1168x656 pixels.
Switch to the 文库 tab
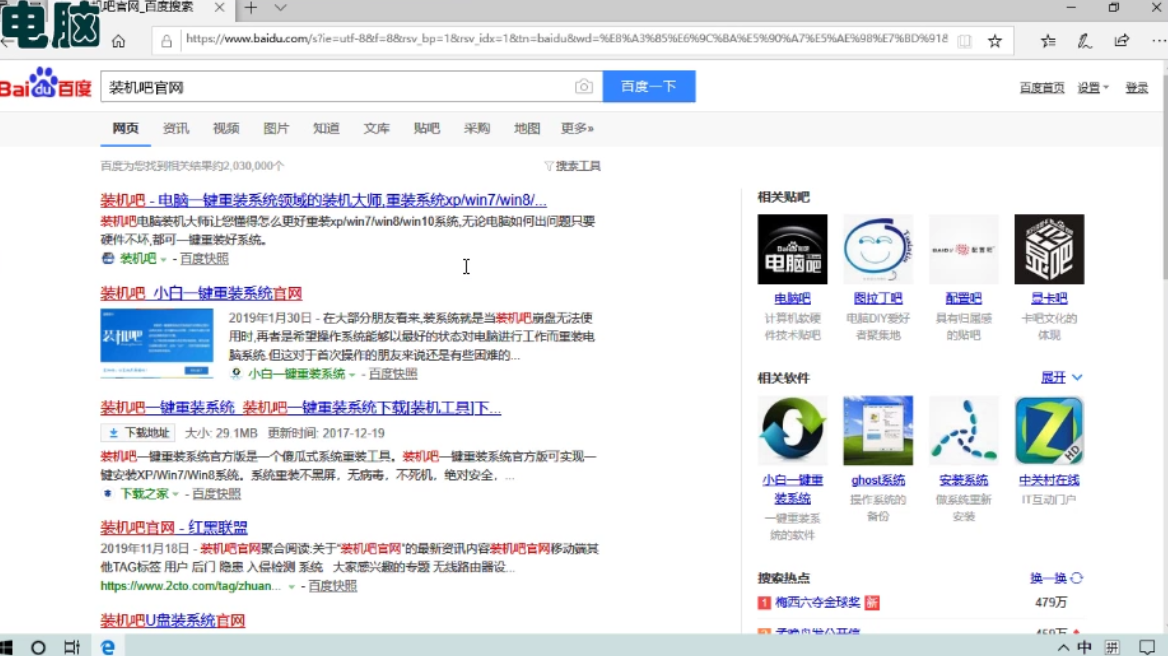pos(377,128)
